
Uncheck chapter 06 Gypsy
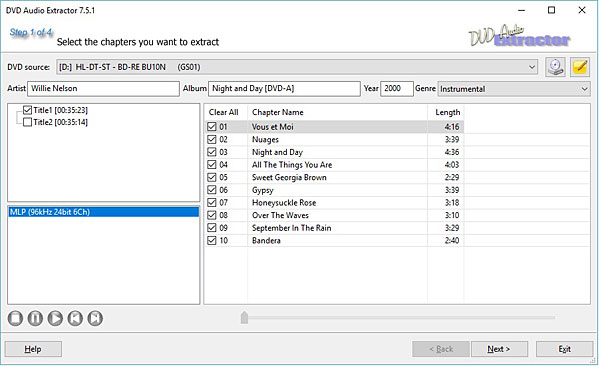click(212, 190)
